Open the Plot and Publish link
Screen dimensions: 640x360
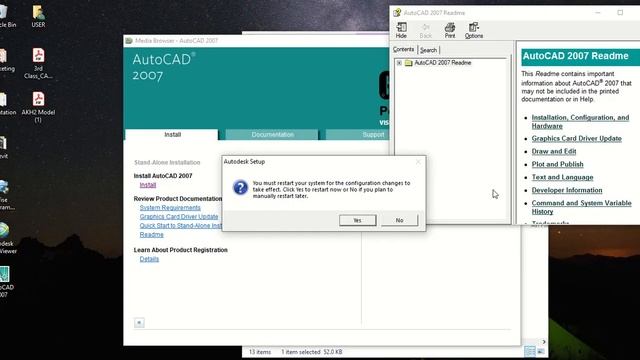(558, 164)
